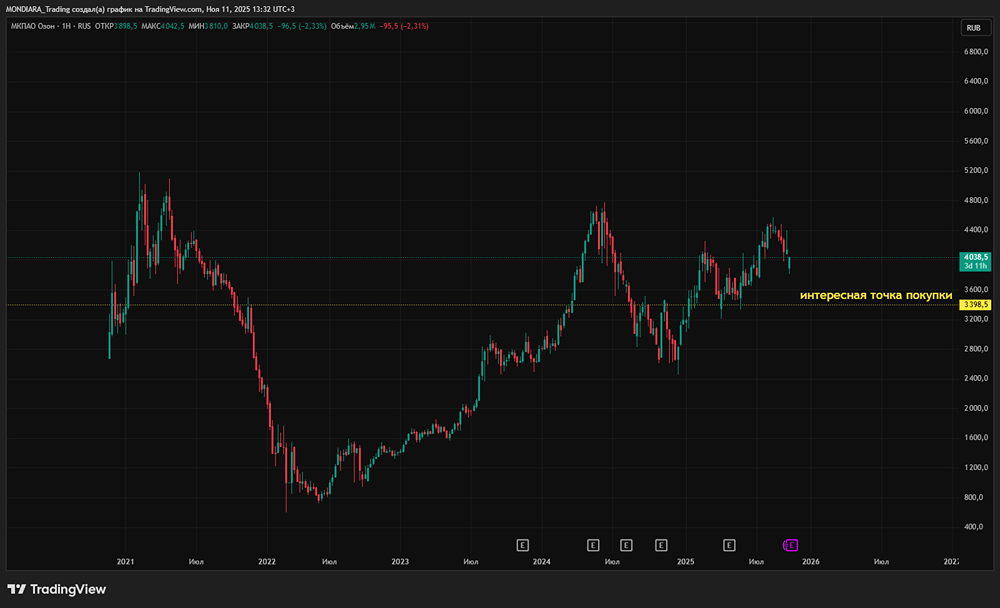This screenshot has width=1000, height=608.
Task: Click the E marker just right of Июл 2024
Action: click(x=626, y=545)
